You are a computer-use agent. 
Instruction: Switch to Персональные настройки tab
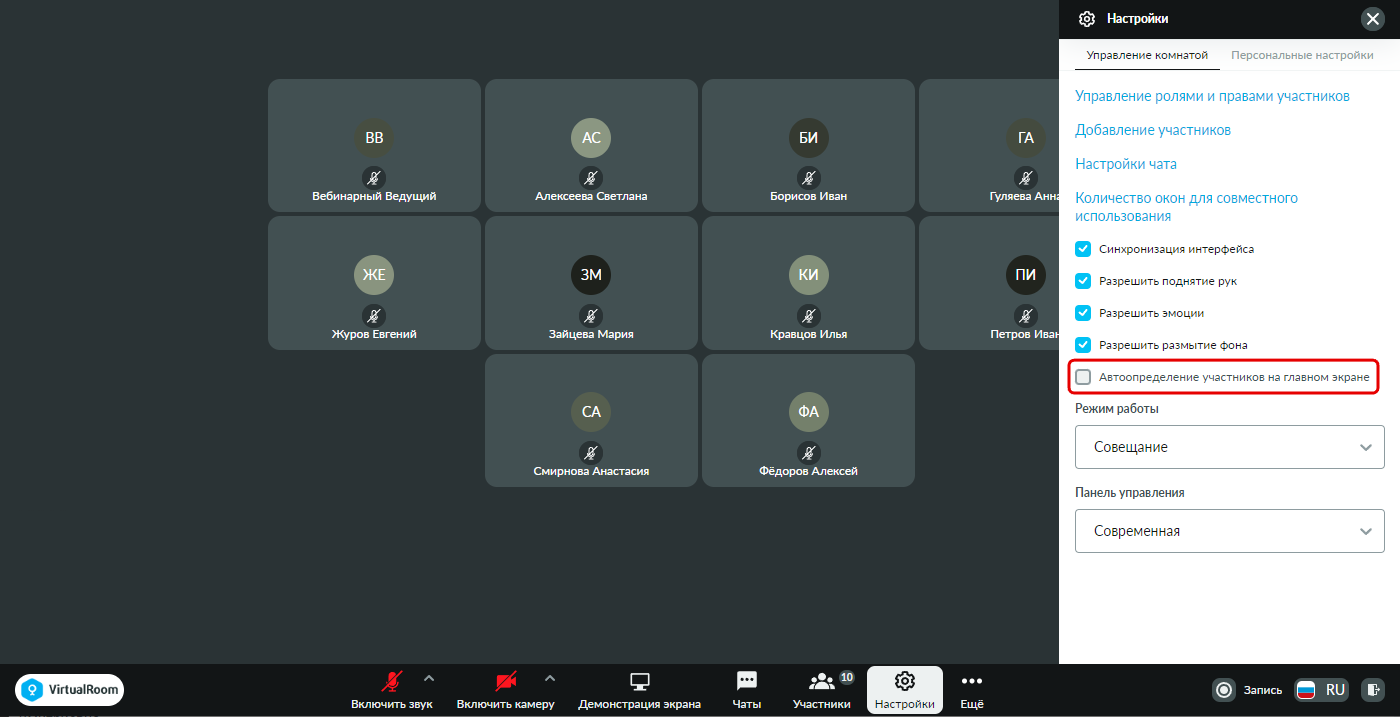point(1302,56)
